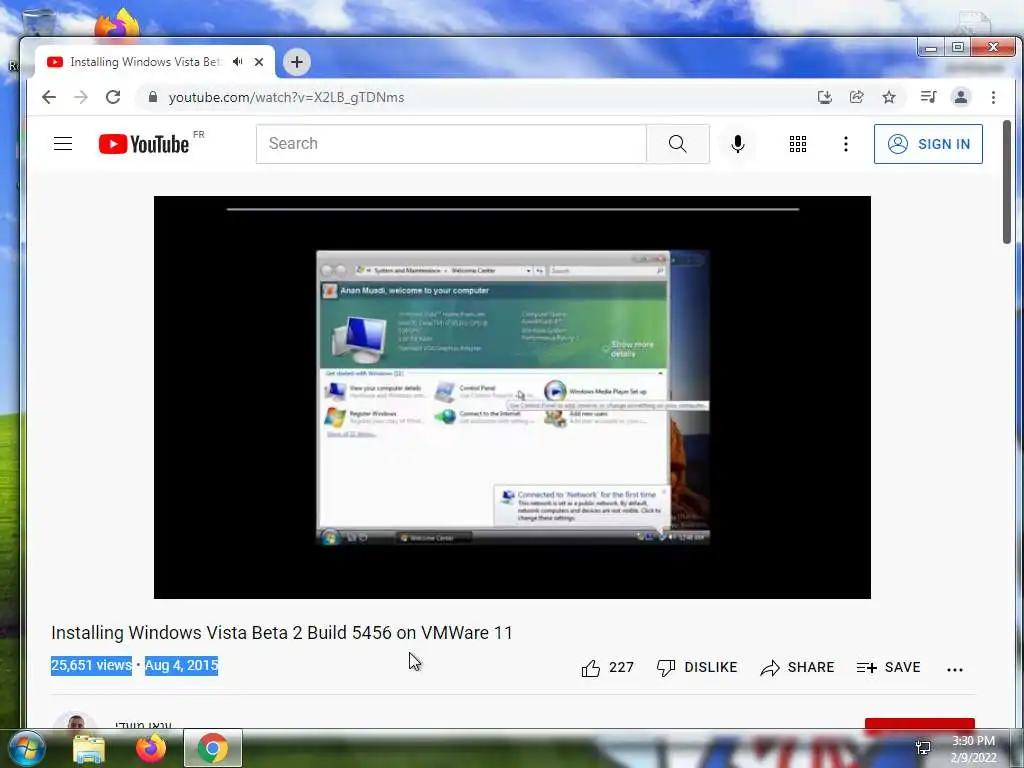Start voice search with the microphone icon
This screenshot has height=768, width=1024.
tap(738, 144)
